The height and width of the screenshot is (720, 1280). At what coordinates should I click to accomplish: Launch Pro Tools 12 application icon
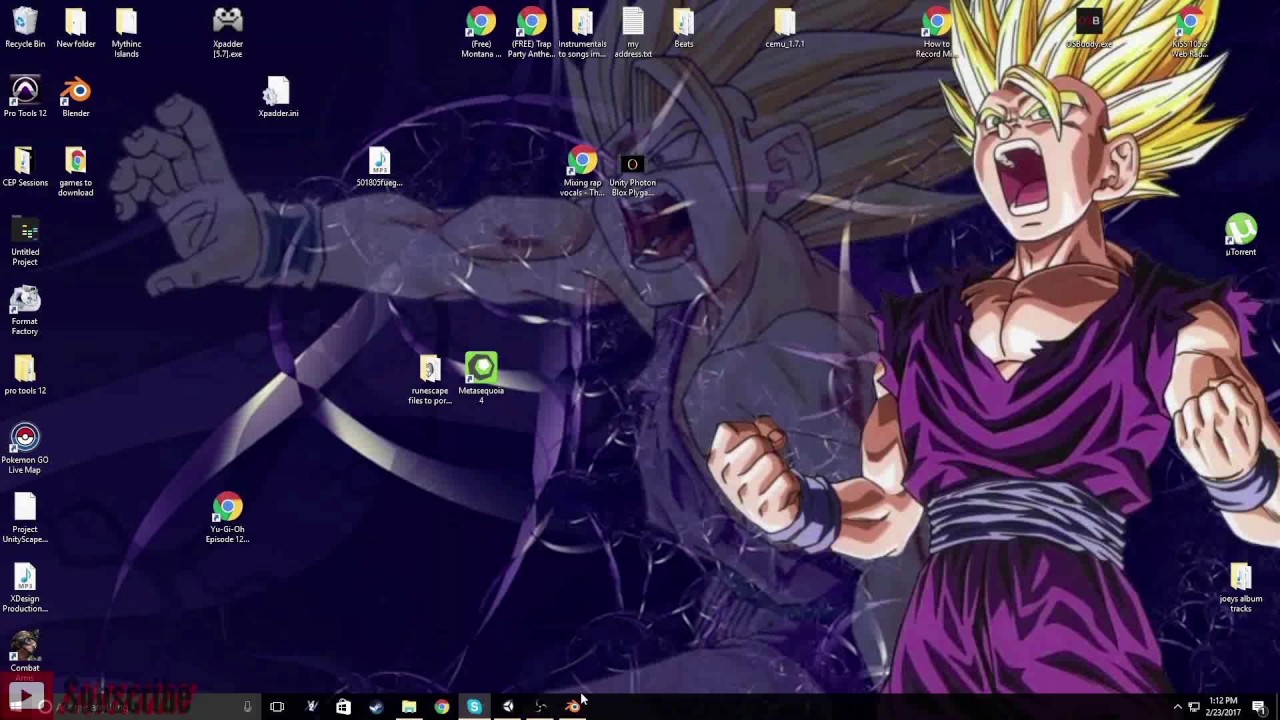[x=25, y=98]
